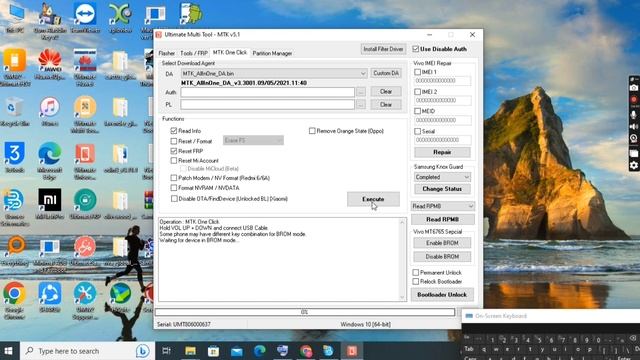Toggle the Use Disable Auth checkbox

tap(416, 49)
